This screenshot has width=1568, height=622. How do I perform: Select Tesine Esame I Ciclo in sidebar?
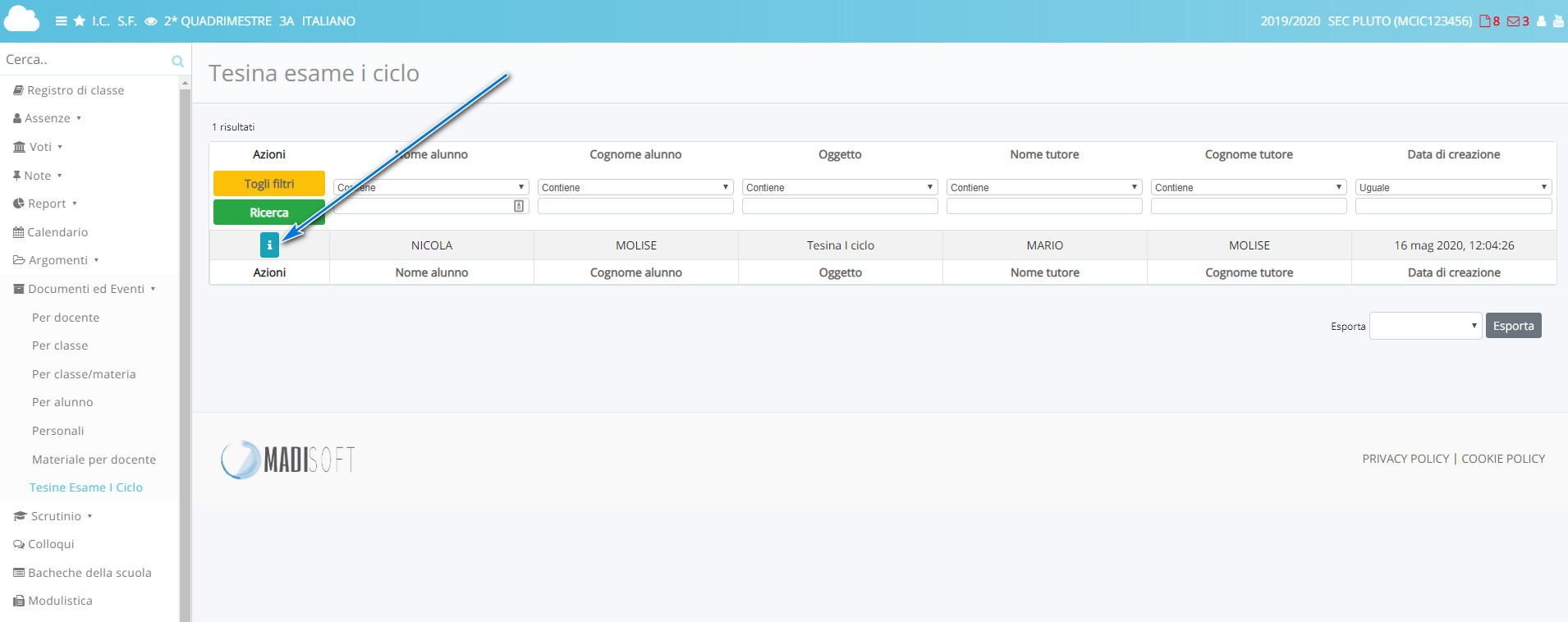click(86, 487)
